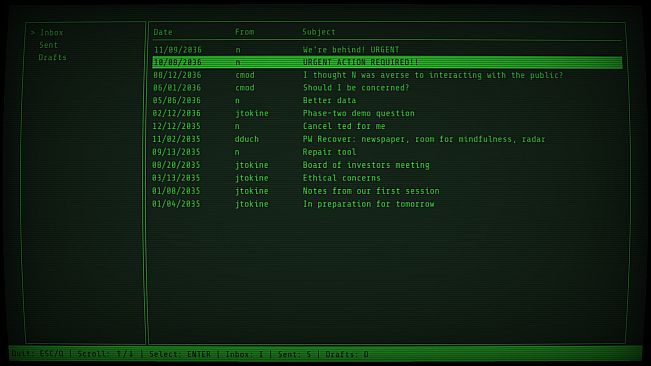The width and height of the screenshot is (651, 366).
Task: Open the Inbox folder
Action: (51, 32)
